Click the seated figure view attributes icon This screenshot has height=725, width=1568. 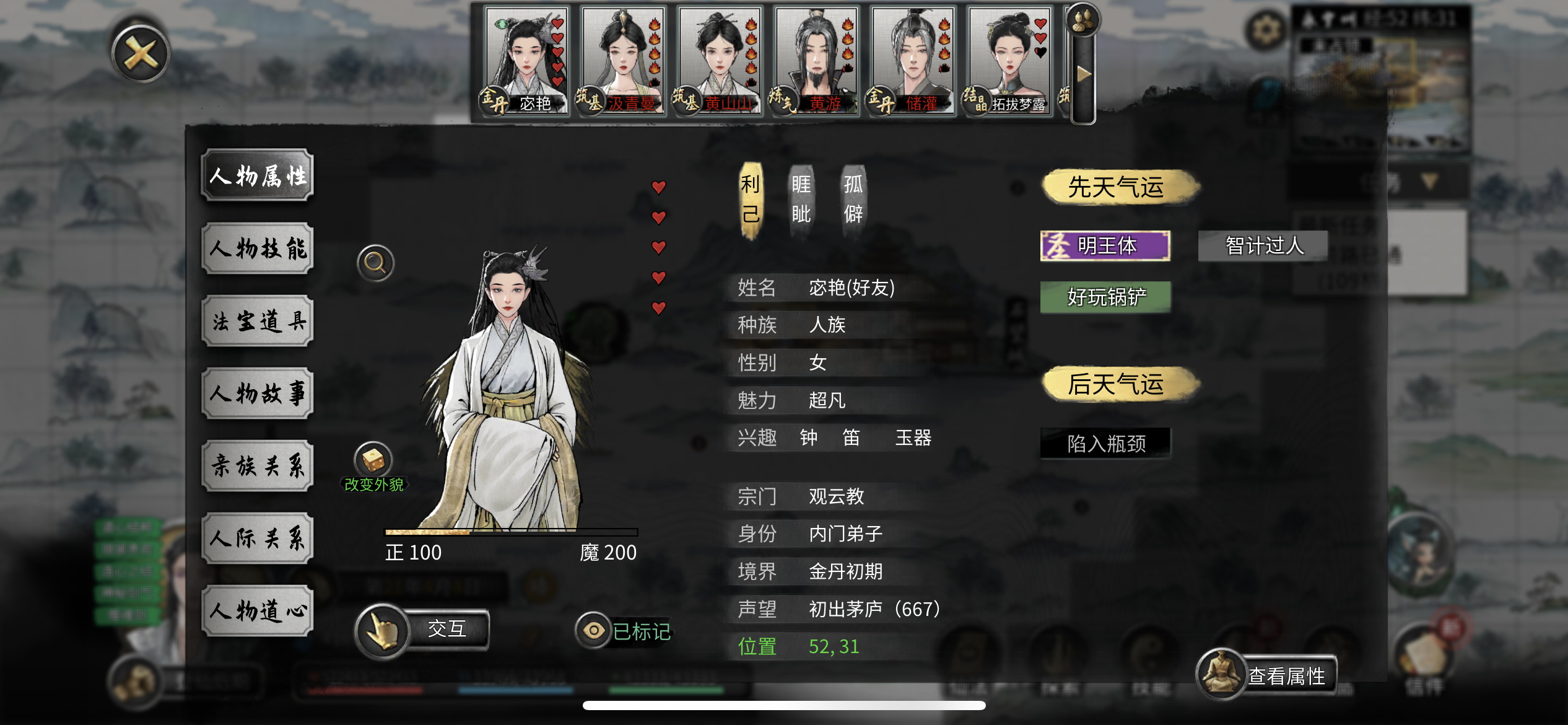[x=1220, y=674]
